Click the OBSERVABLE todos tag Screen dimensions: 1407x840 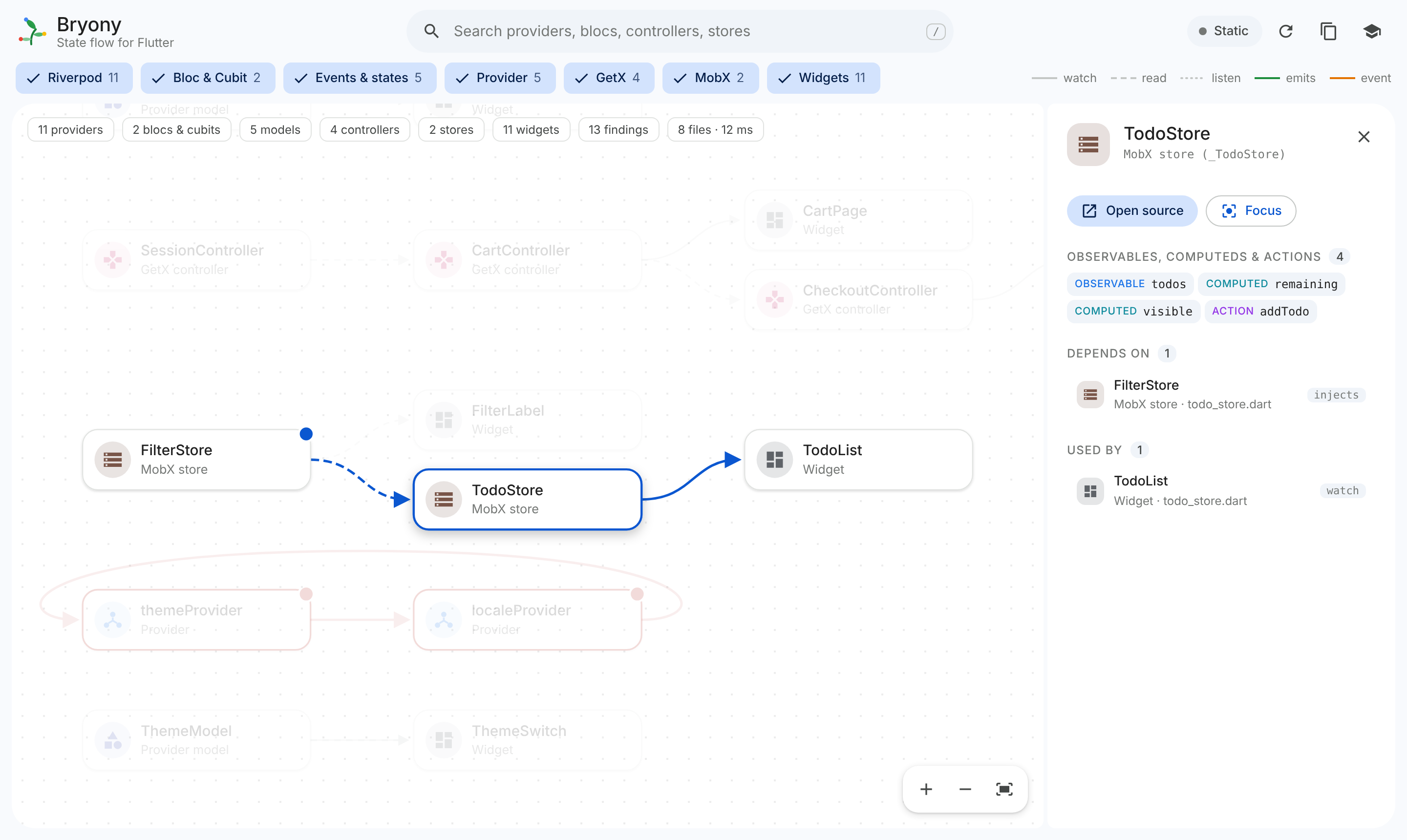pyautogui.click(x=1130, y=284)
